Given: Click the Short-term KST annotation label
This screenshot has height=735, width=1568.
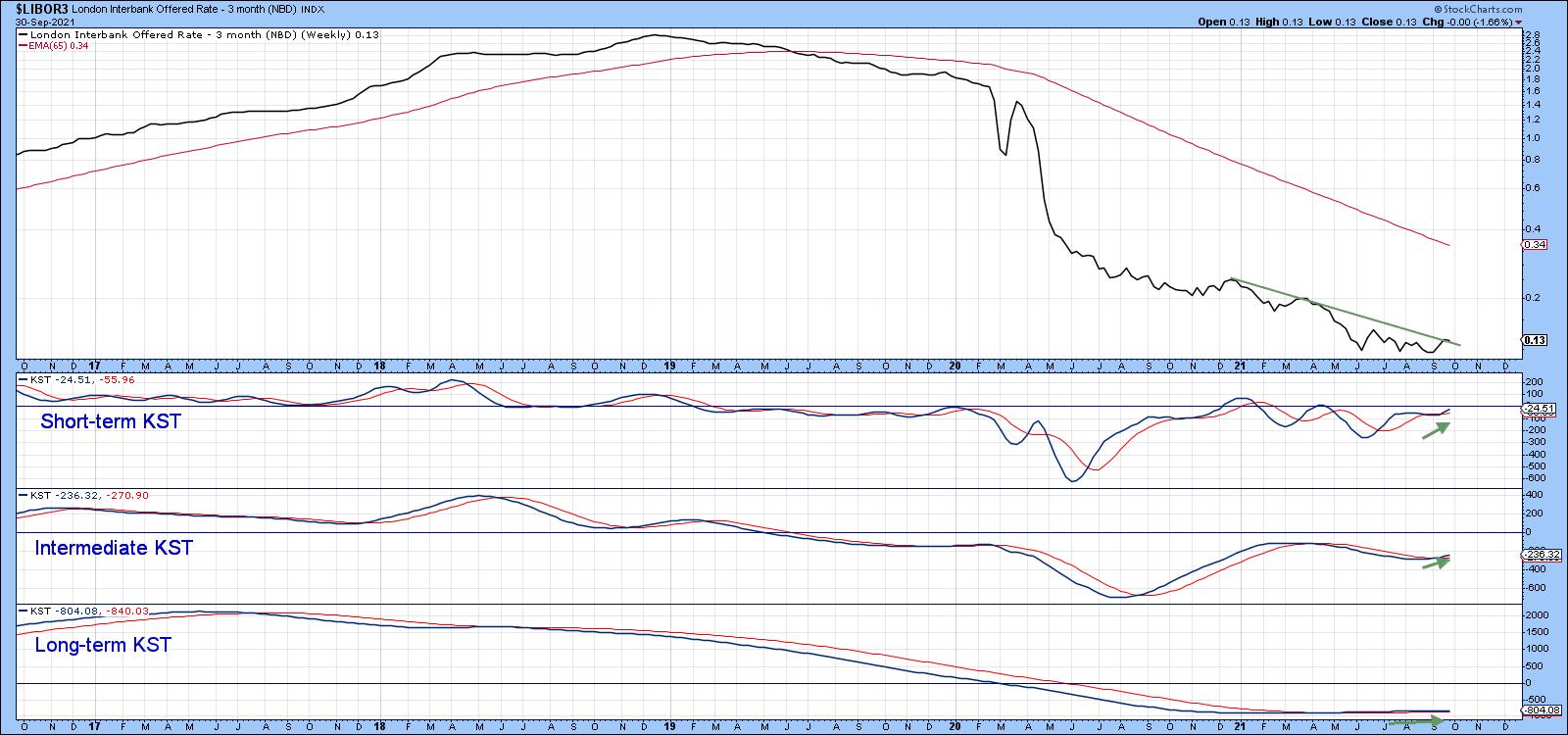Looking at the screenshot, I should (110, 422).
